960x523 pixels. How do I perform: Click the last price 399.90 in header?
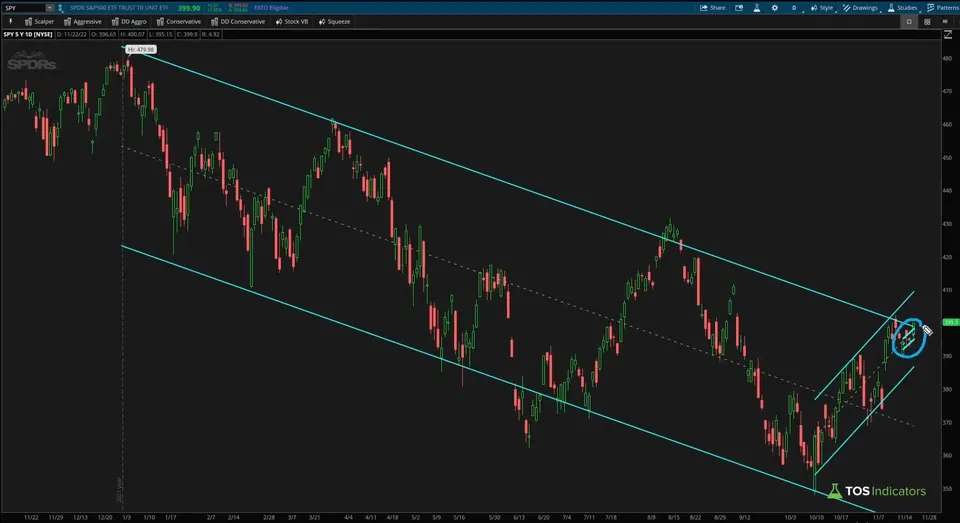tap(189, 8)
